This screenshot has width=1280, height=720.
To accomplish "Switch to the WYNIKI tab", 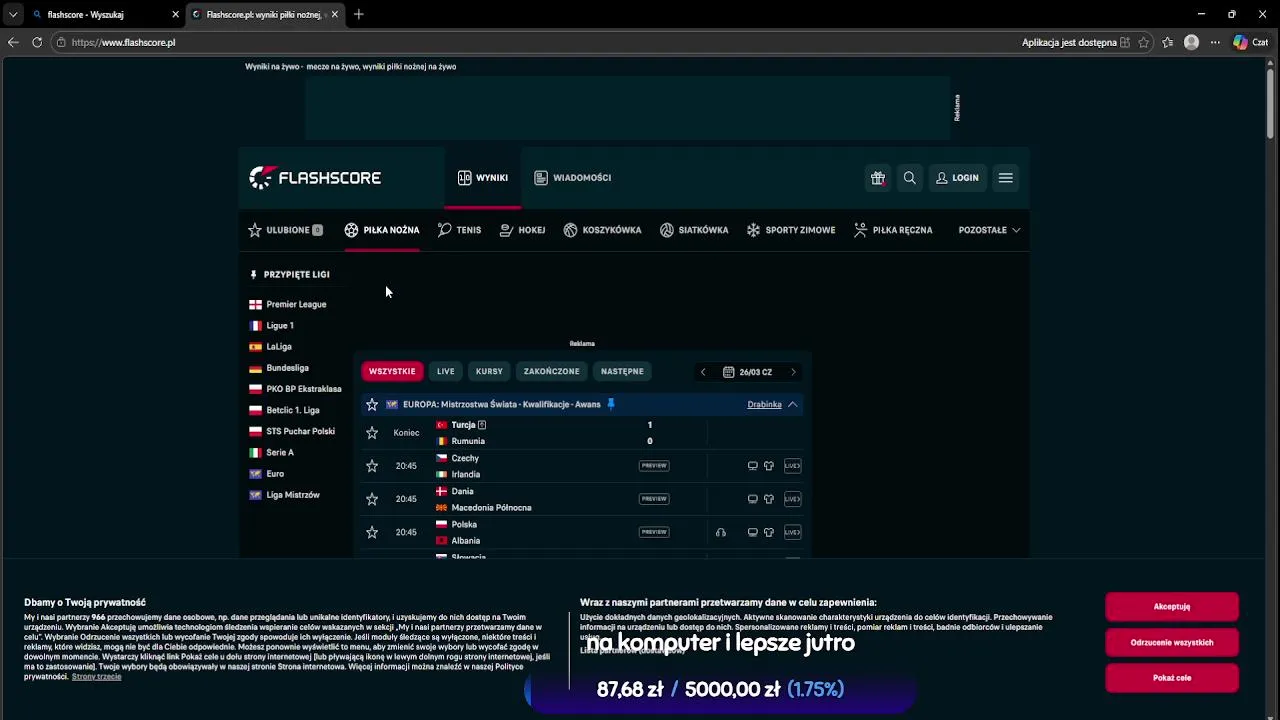I will click(x=483, y=178).
